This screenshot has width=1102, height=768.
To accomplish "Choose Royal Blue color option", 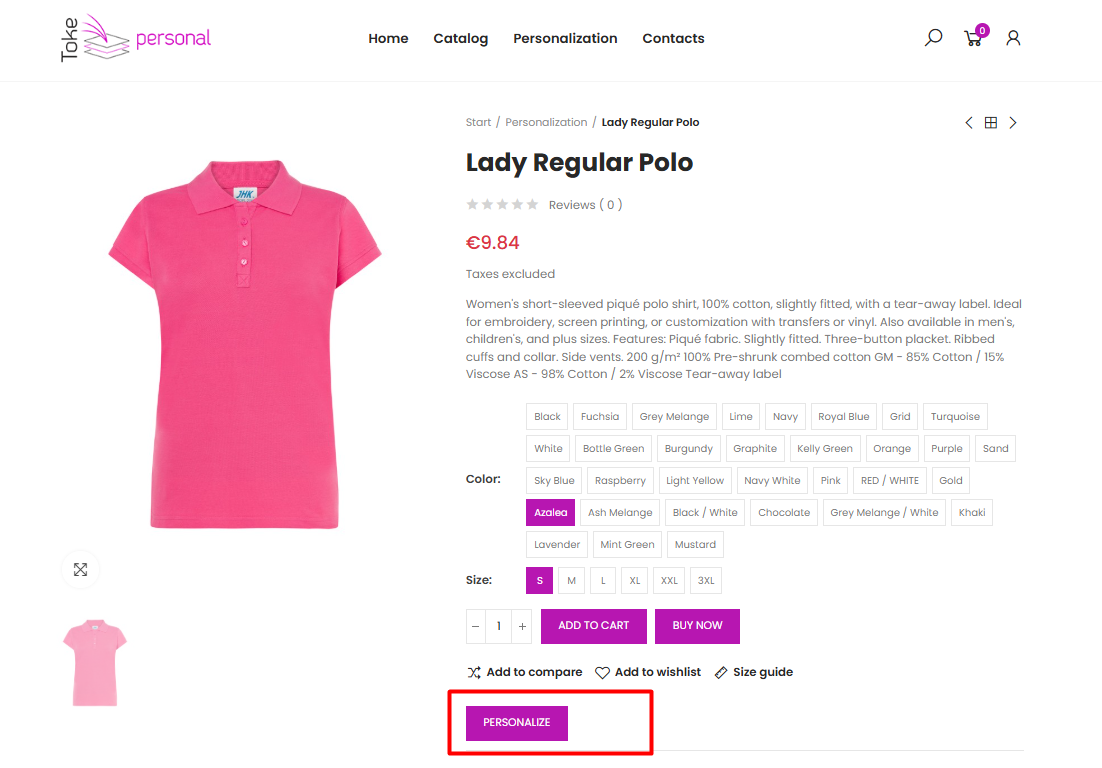I will 844,416.
